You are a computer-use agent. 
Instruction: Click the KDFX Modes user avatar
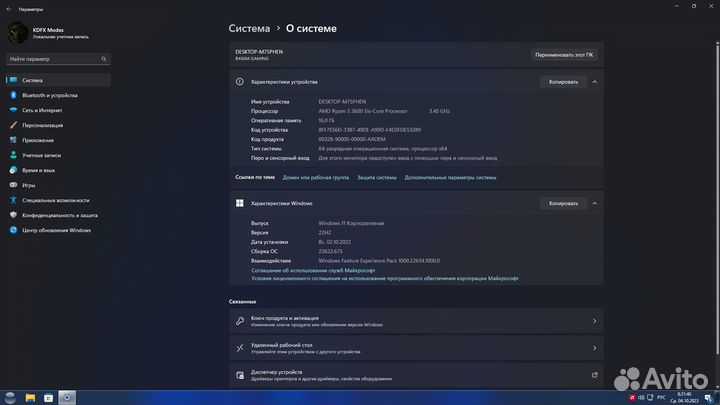click(17, 33)
